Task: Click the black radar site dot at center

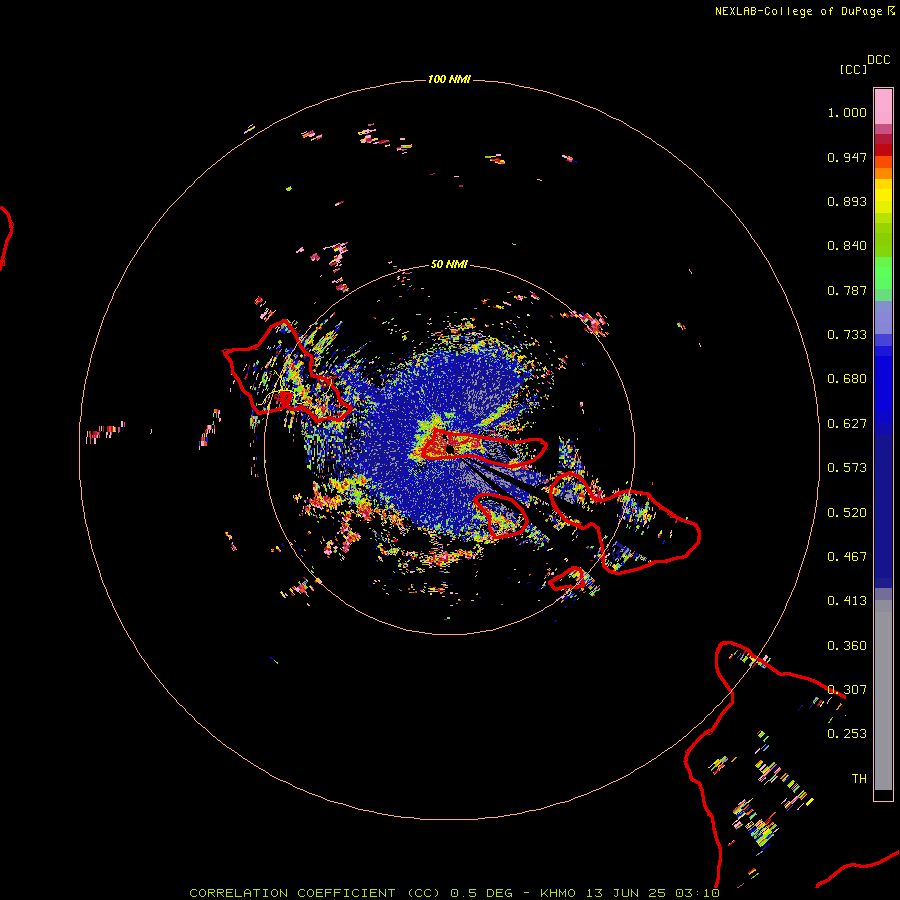Action: pos(450,450)
